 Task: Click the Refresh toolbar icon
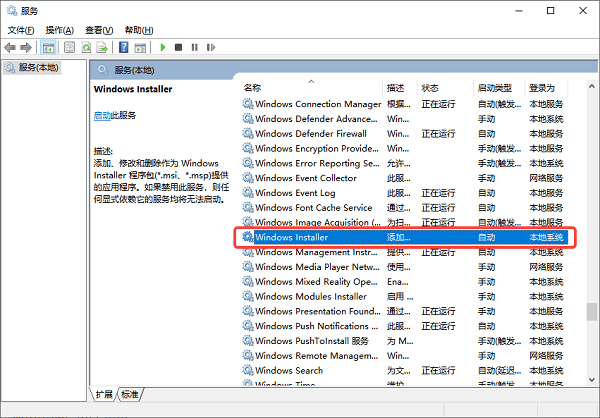pos(87,47)
